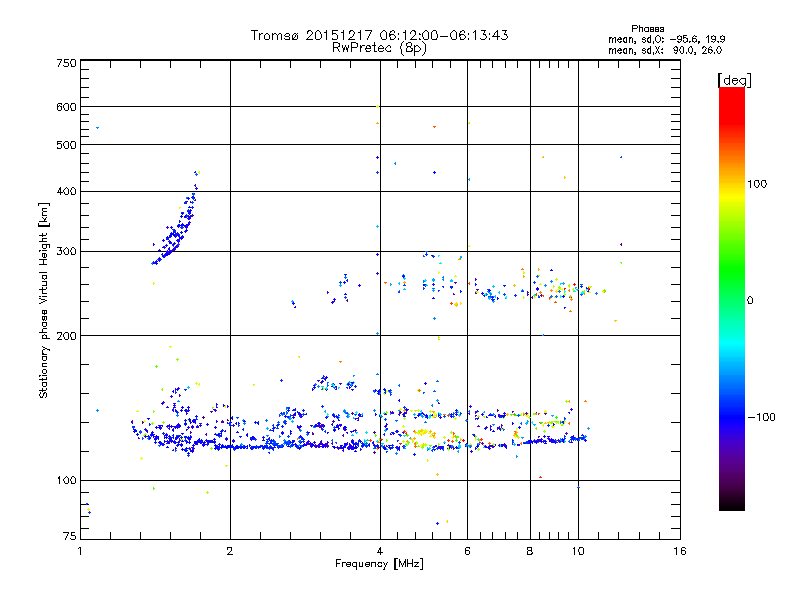This screenshot has width=800, height=600.
Task: Click the y-axis tick label '400'
Action: pyautogui.click(x=66, y=192)
